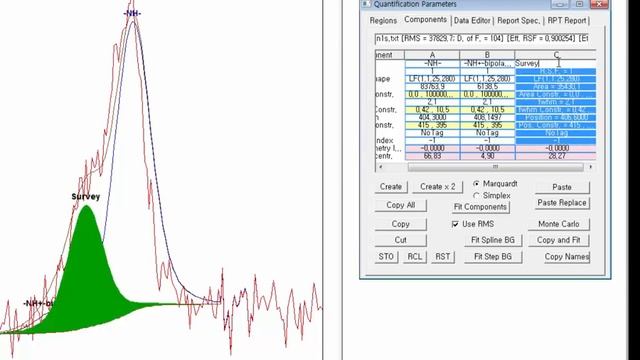Click position value 404.3000 in column A
Screen dimensions: 640x360
coord(432,118)
